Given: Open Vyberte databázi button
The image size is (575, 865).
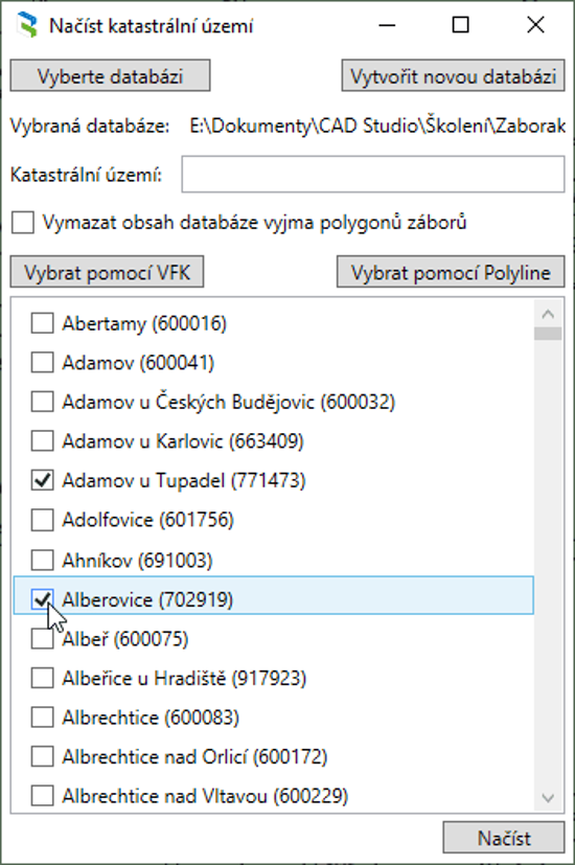Looking at the screenshot, I should tap(110, 76).
